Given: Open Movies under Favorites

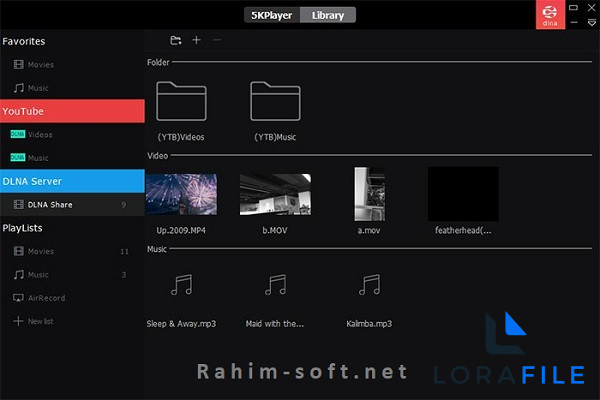Looking at the screenshot, I should pyautogui.click(x=72, y=65).
